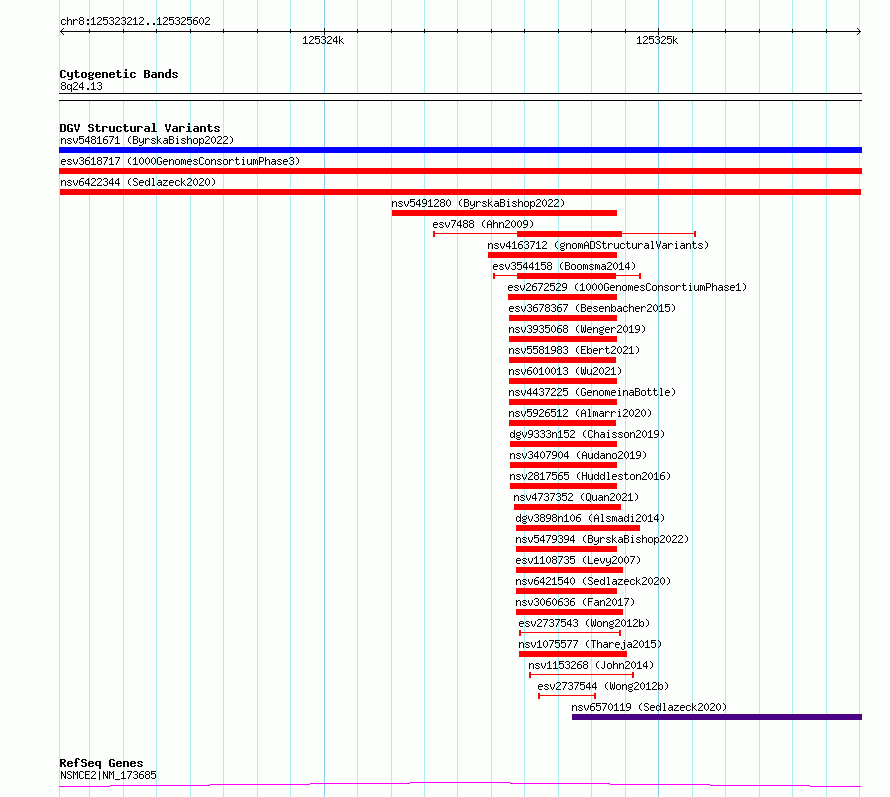Image resolution: width=890 pixels, height=797 pixels.
Task: Click nsv4437225 (GenomeinaBottle) label
Action: click(592, 392)
